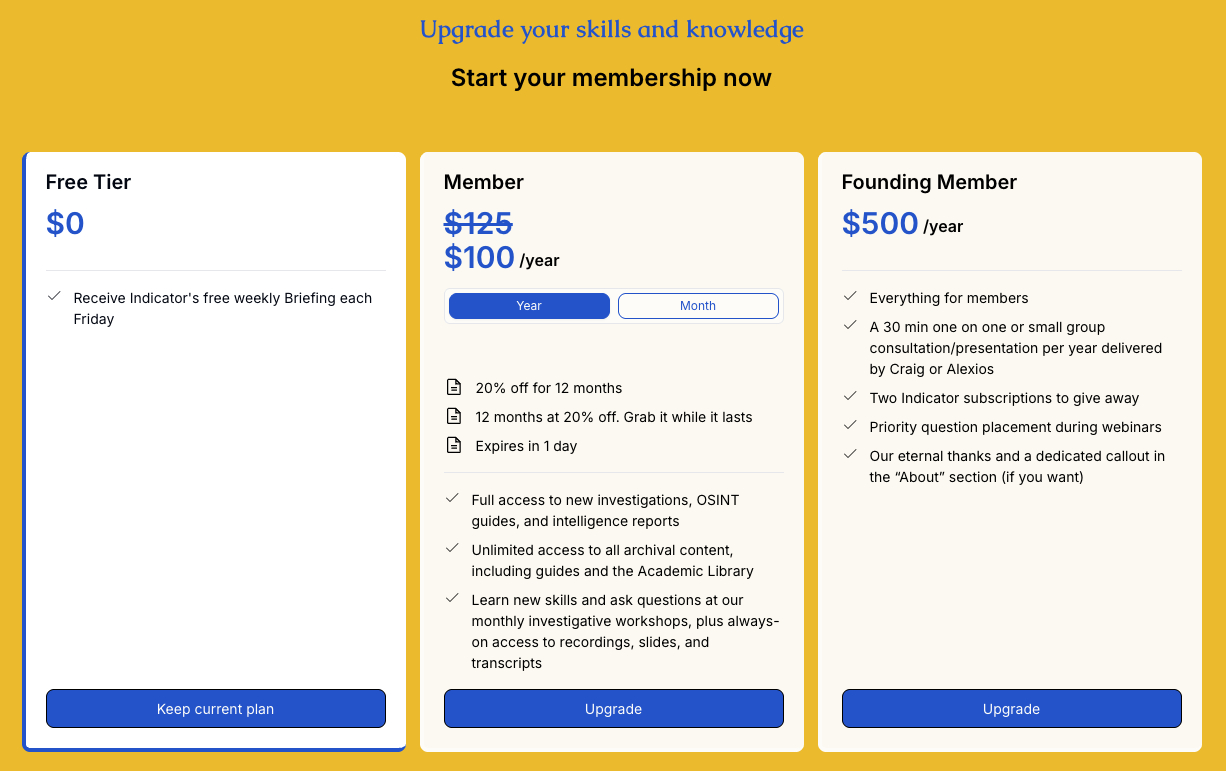
Task: Click the document icon beside "Expires in 1 day"
Action: point(454,446)
